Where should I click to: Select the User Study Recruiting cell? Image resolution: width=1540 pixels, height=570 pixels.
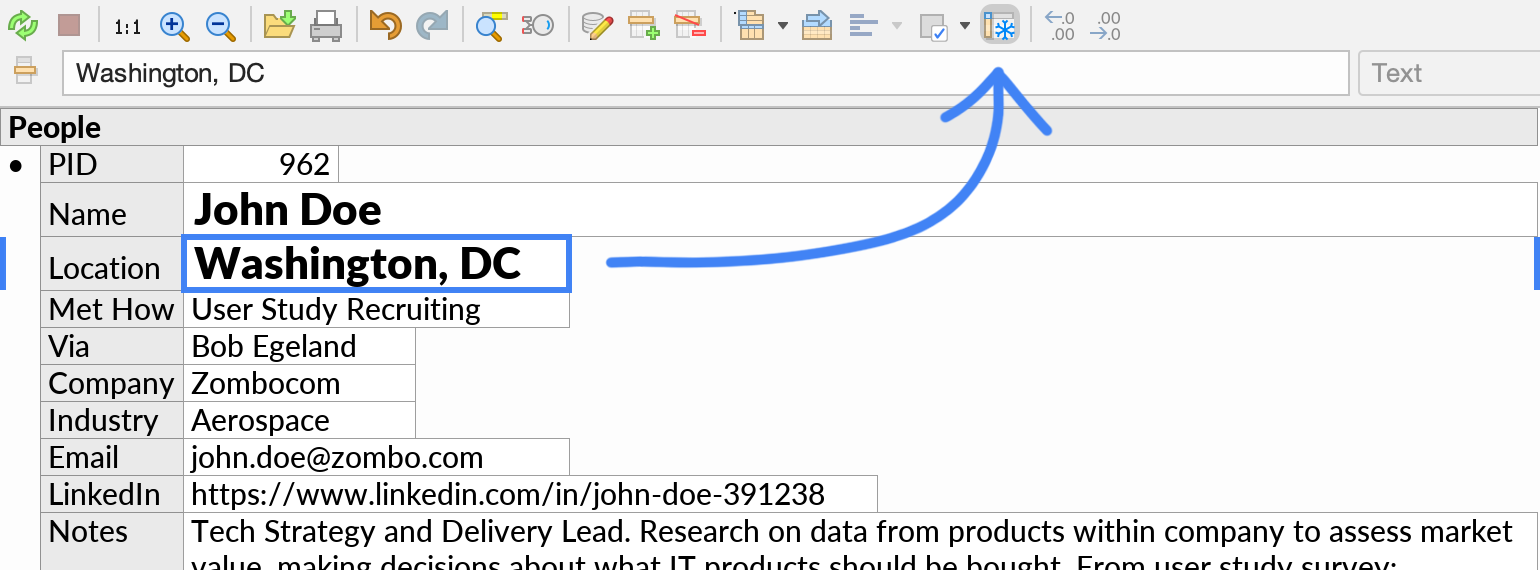(x=376, y=309)
